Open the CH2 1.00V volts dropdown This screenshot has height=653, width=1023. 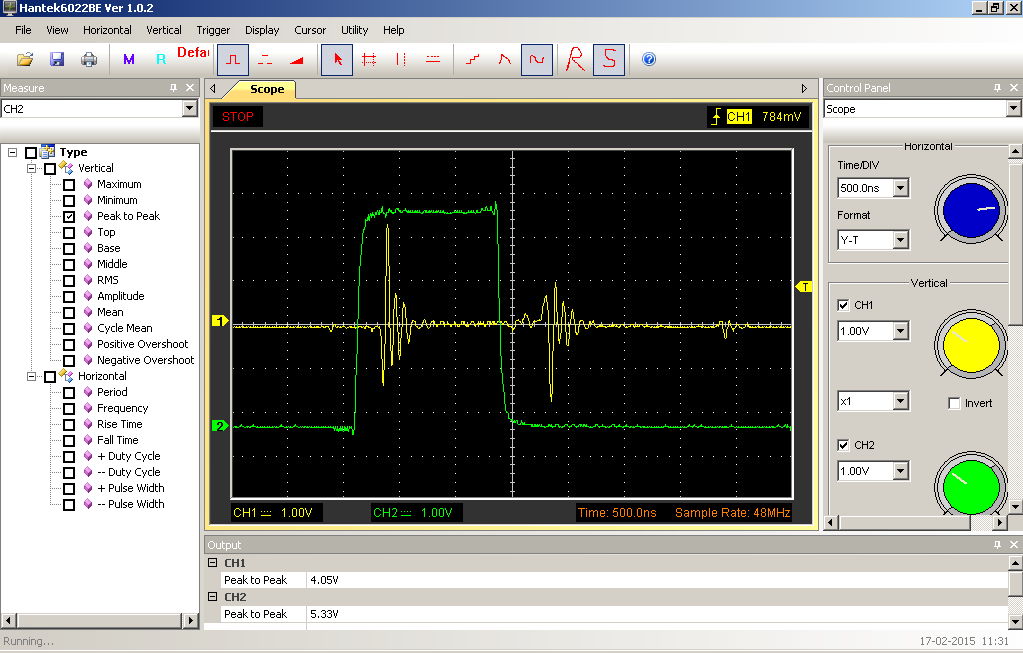(900, 471)
